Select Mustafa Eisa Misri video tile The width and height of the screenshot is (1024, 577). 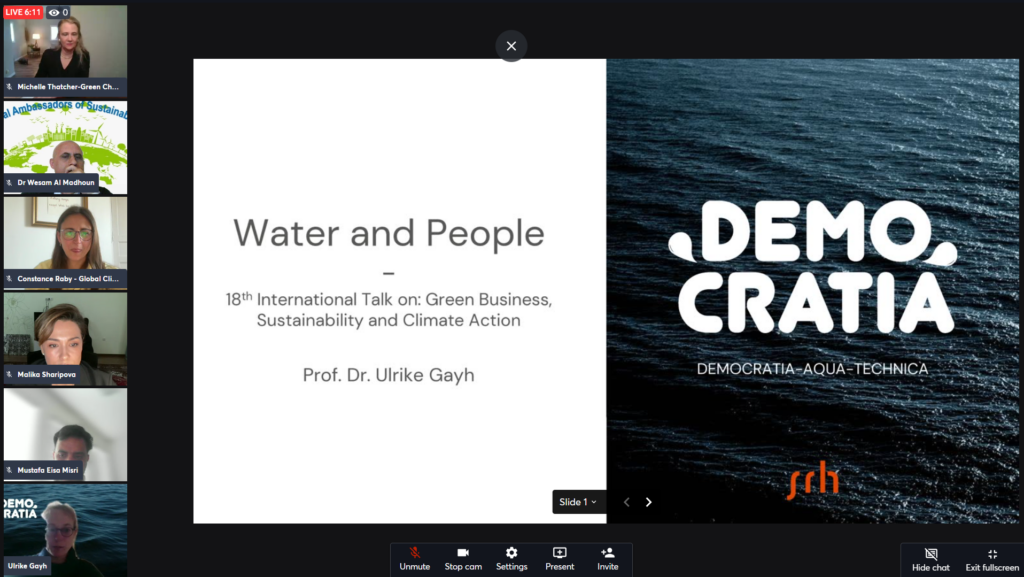tap(65, 435)
